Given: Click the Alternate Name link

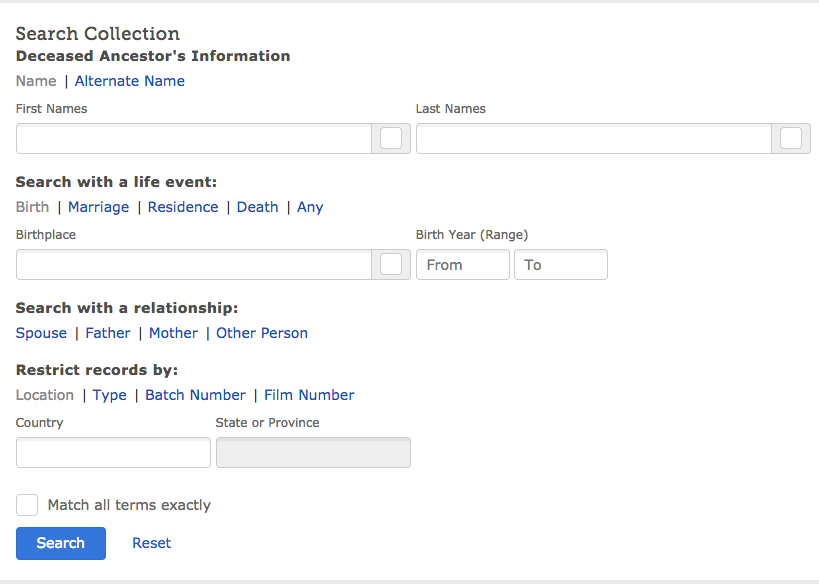Looking at the screenshot, I should (130, 81).
